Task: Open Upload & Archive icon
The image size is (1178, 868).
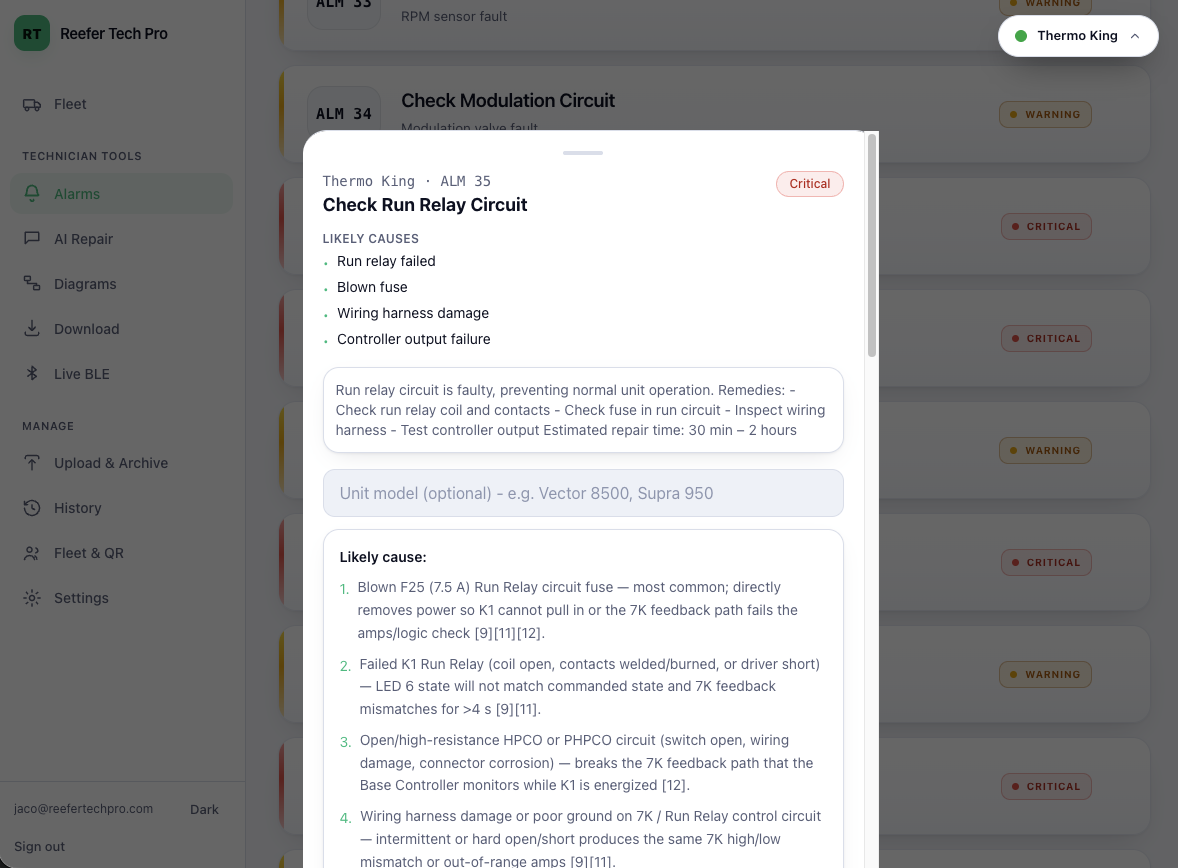Action: (32, 463)
